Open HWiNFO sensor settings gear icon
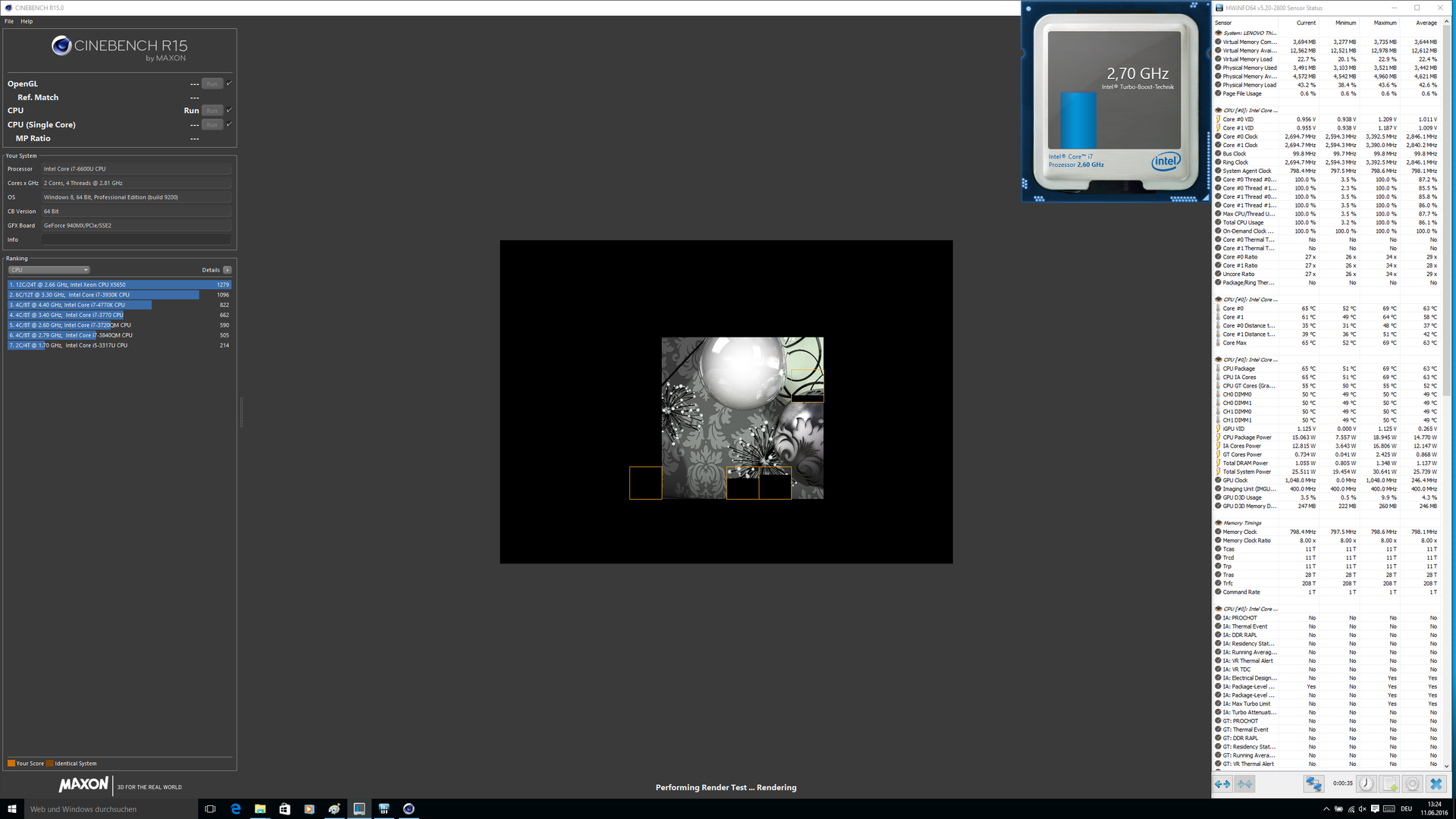 click(1412, 784)
